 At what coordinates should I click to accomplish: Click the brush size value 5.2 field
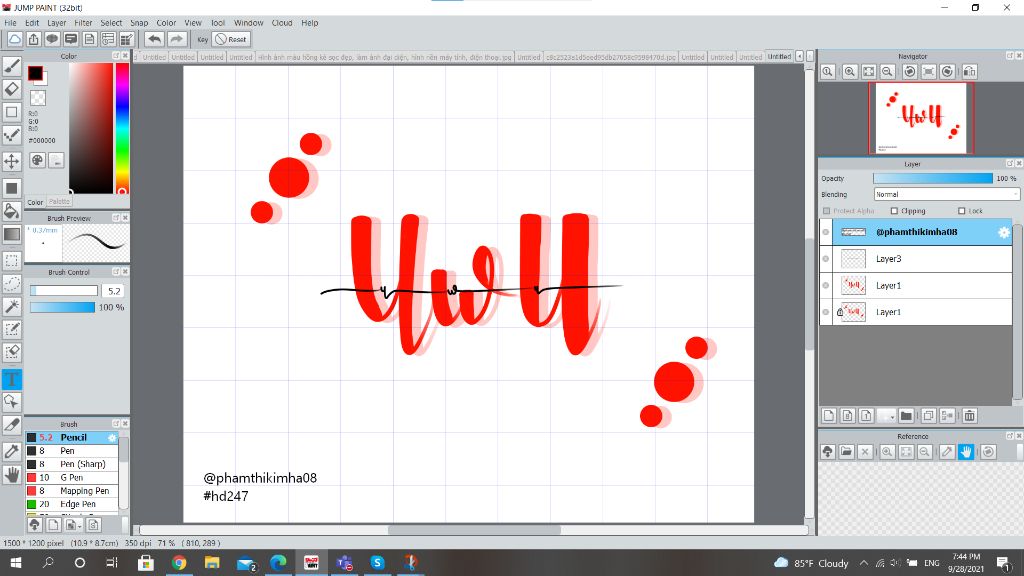pos(114,291)
